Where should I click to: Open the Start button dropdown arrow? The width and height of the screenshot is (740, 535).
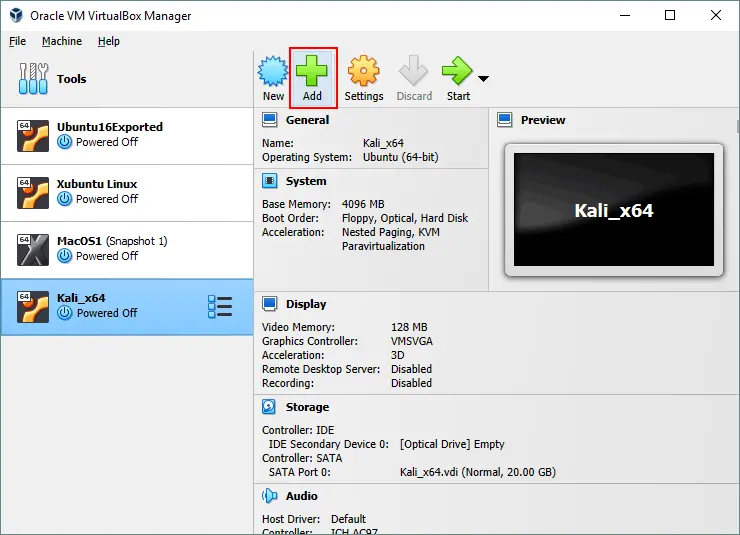483,79
